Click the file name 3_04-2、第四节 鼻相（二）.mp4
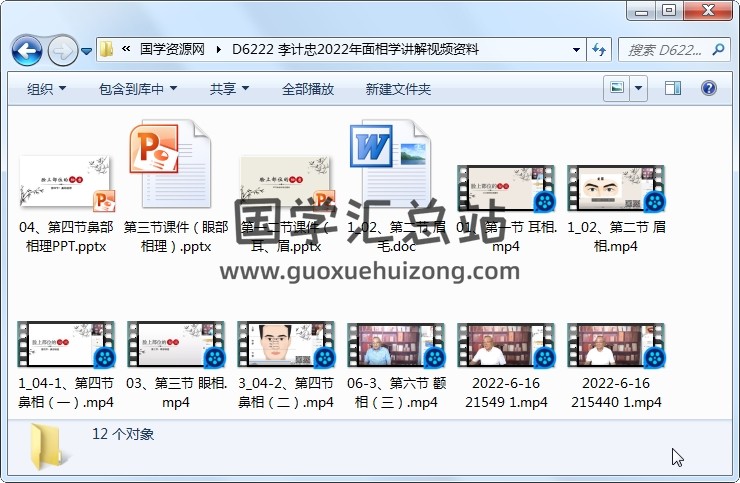This screenshot has width=740, height=483. click(x=286, y=392)
